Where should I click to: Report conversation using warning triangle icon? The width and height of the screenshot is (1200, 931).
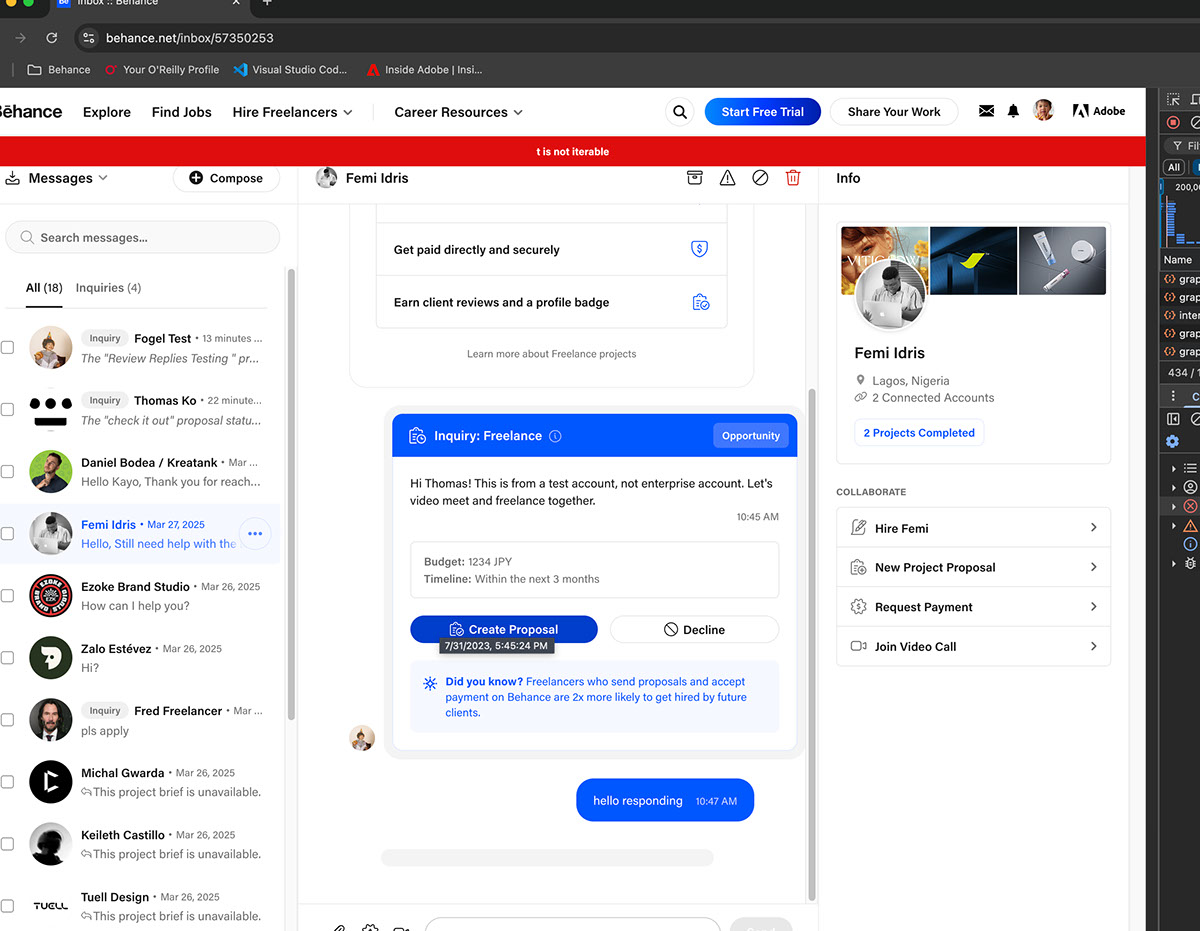pyautogui.click(x=727, y=178)
